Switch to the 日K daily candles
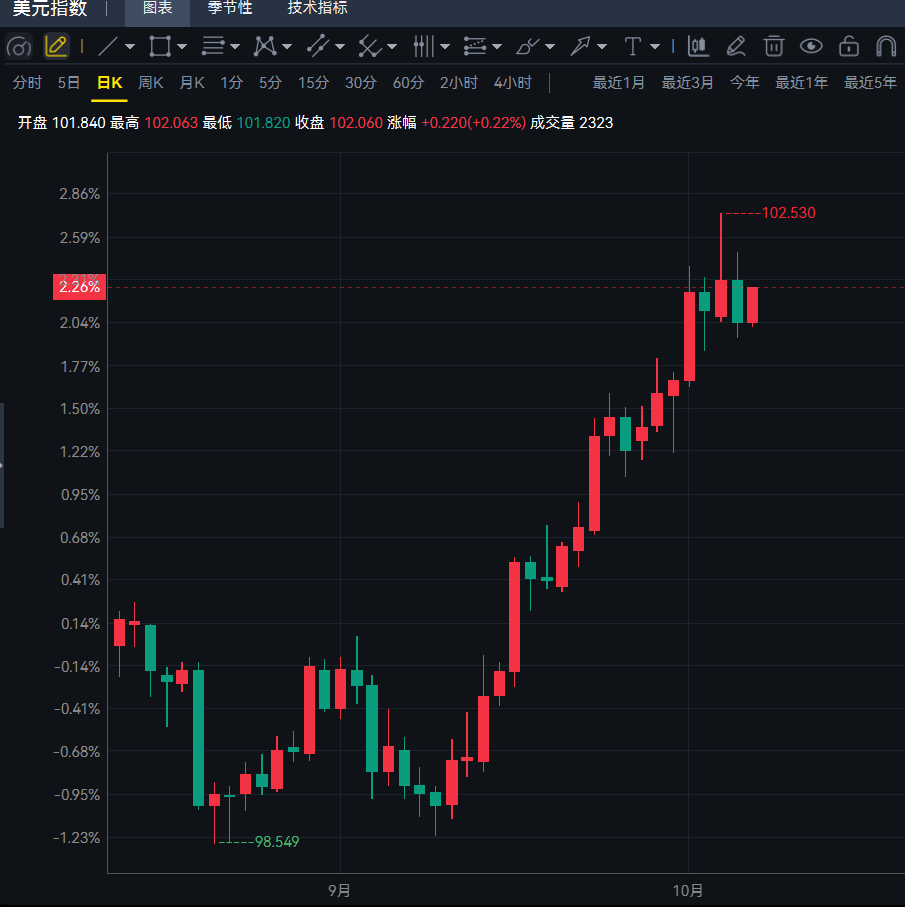 [x=110, y=83]
